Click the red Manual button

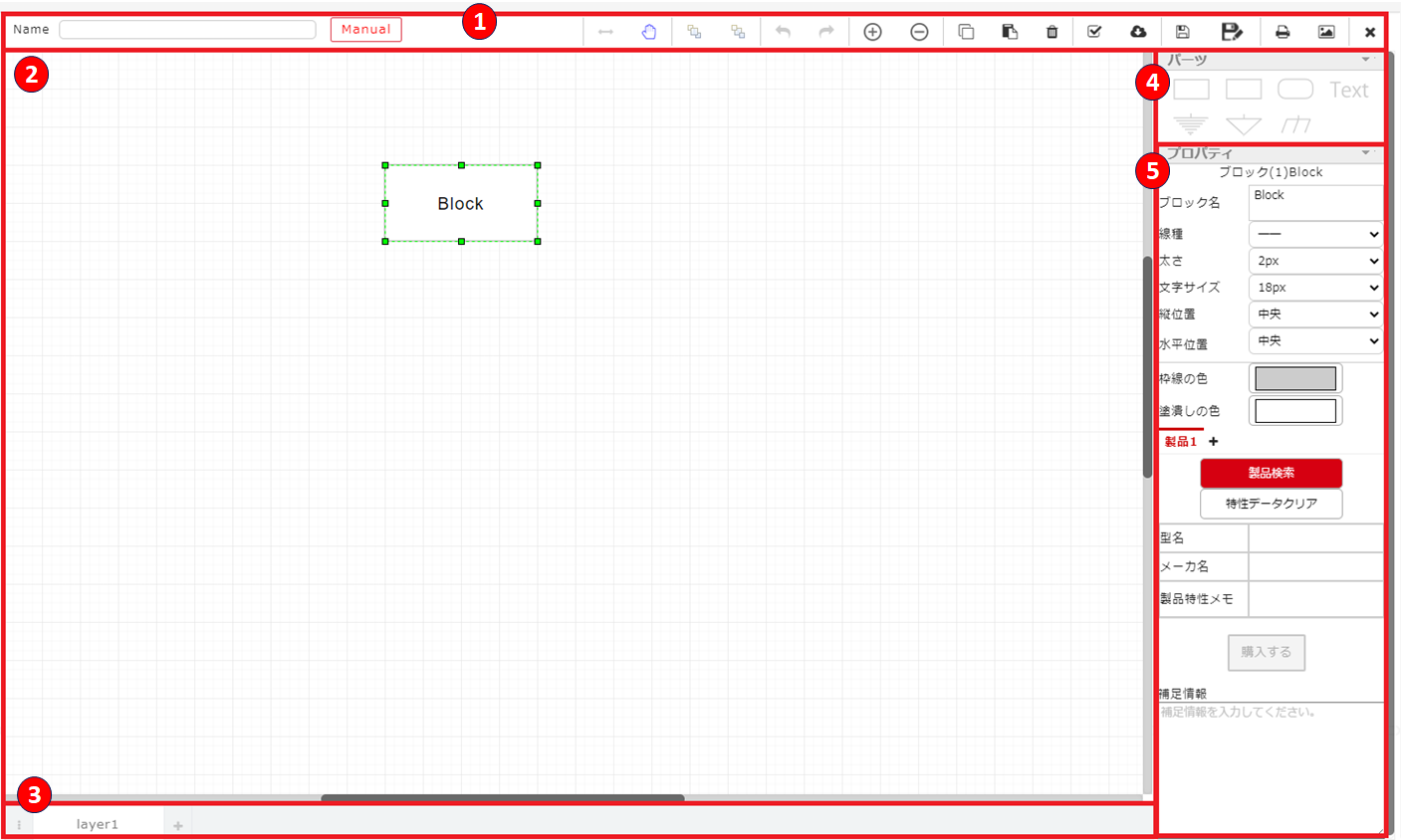click(x=365, y=30)
